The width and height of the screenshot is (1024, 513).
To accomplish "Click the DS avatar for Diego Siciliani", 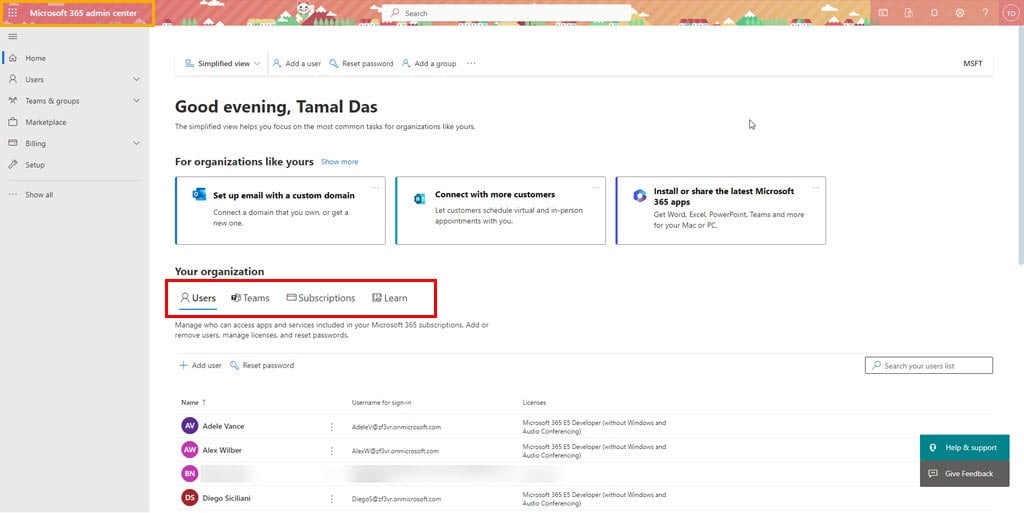I will 189,499.
